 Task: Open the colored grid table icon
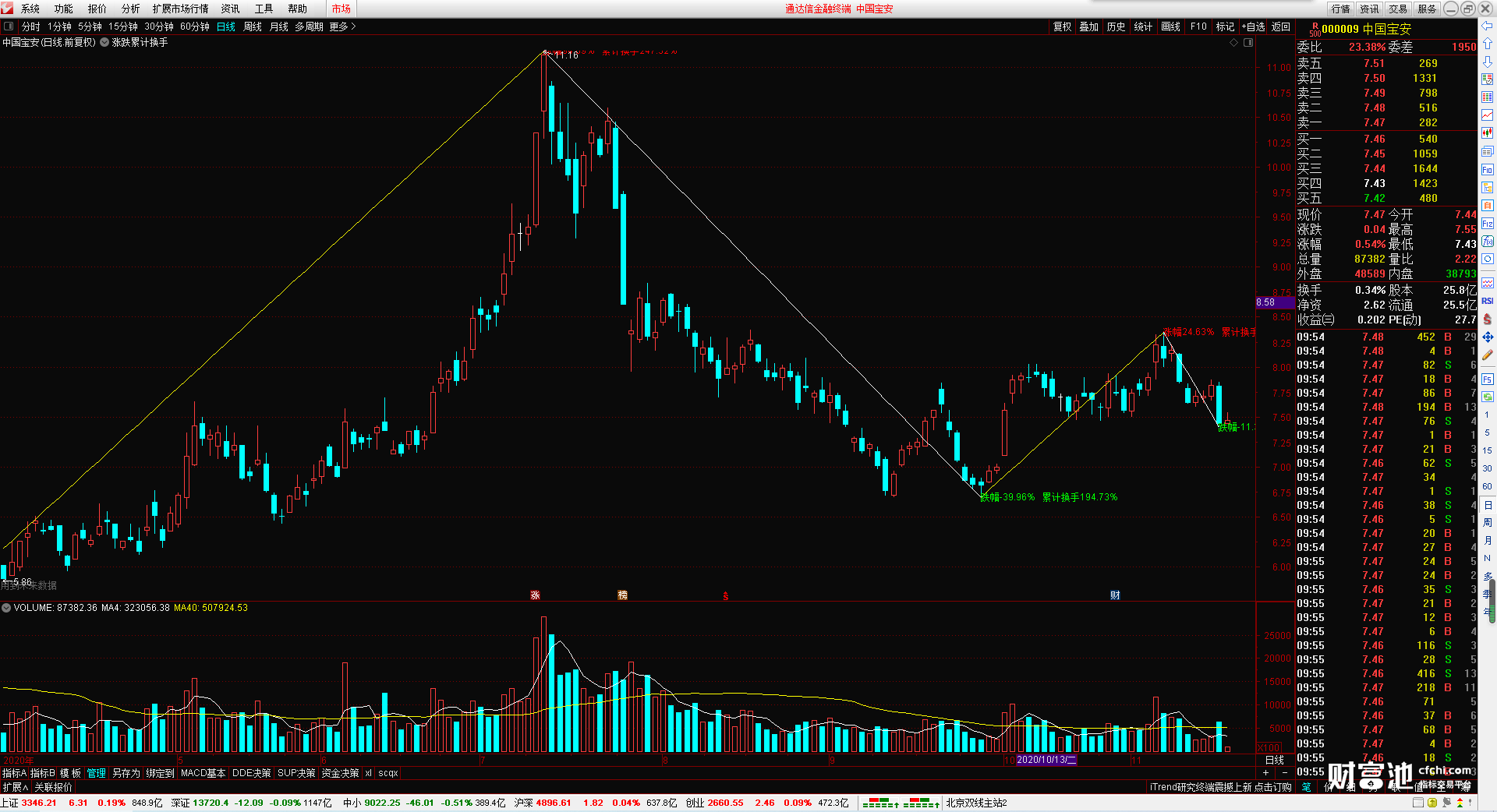[1487, 97]
